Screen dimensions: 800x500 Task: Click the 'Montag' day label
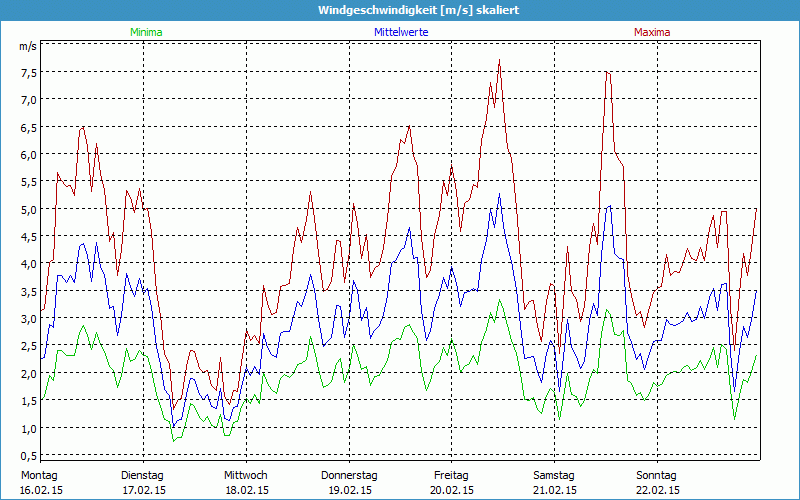39,476
